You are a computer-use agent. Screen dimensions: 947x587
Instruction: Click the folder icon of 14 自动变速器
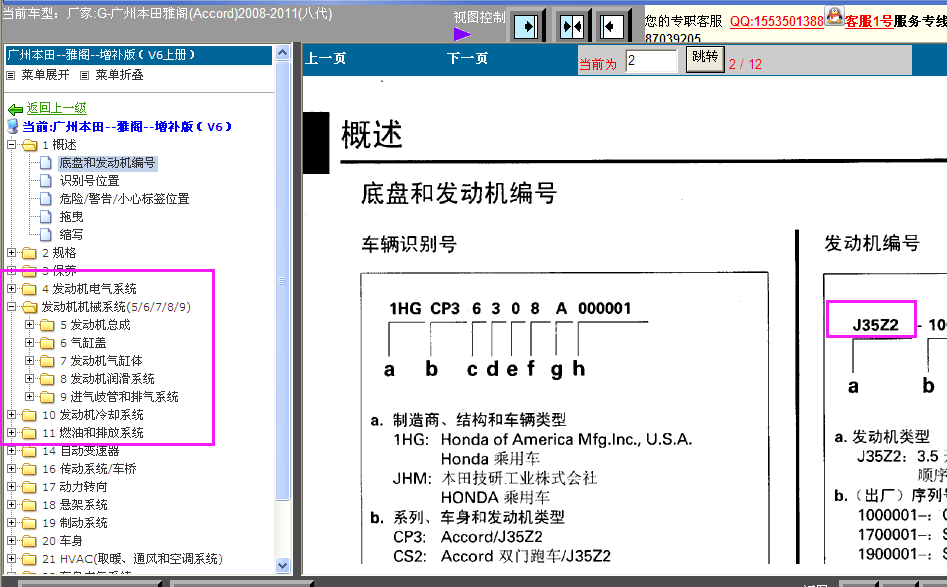(30, 451)
